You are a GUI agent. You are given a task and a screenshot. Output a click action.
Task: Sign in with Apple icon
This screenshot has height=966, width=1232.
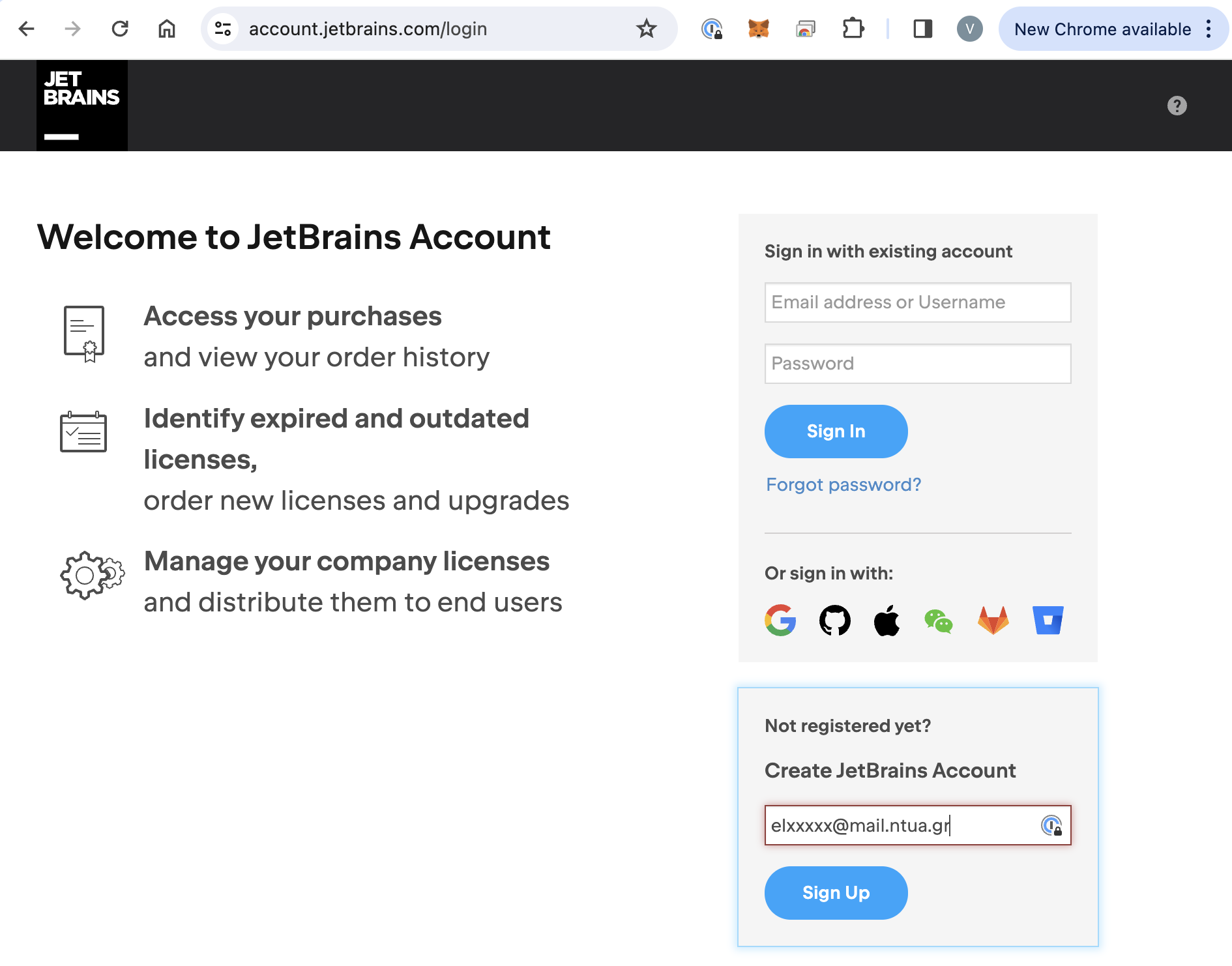point(887,620)
